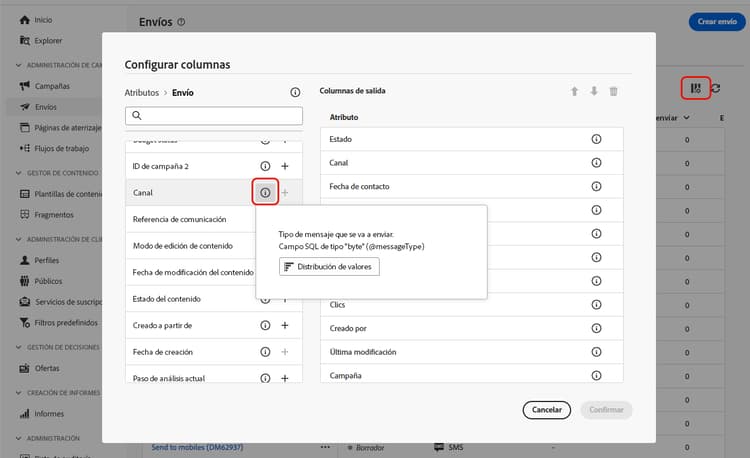Select Campaña row in output columns
This screenshot has height=458, width=750.
coord(472,374)
